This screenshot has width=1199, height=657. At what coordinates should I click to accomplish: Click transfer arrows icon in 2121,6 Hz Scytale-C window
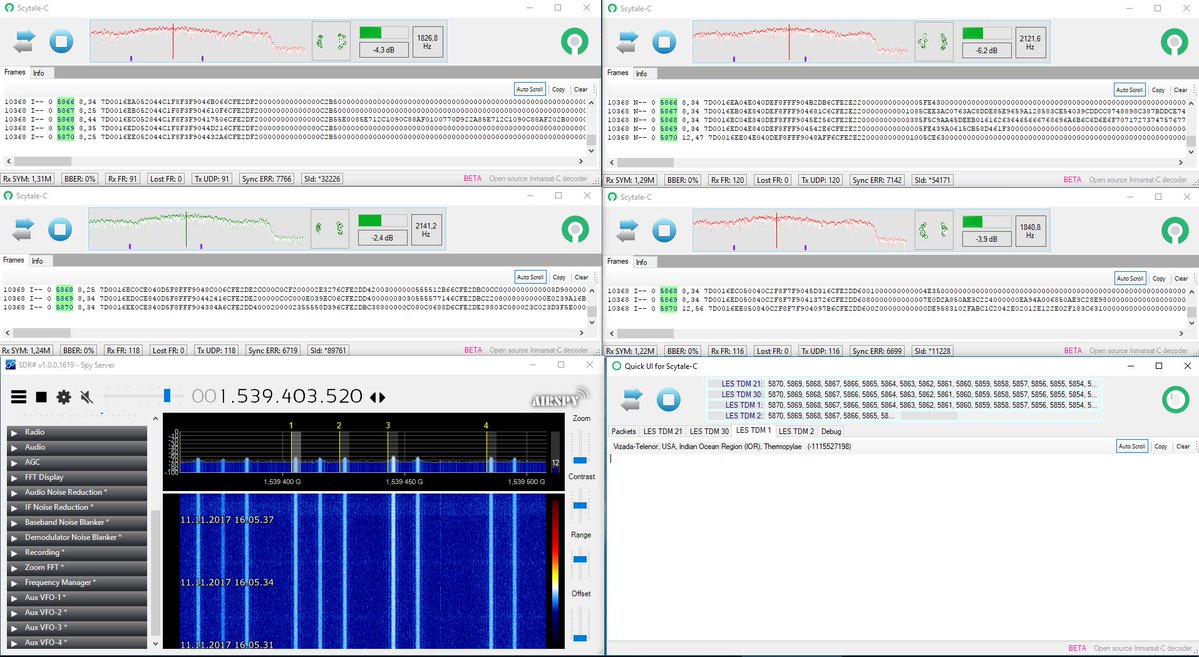tap(626, 41)
